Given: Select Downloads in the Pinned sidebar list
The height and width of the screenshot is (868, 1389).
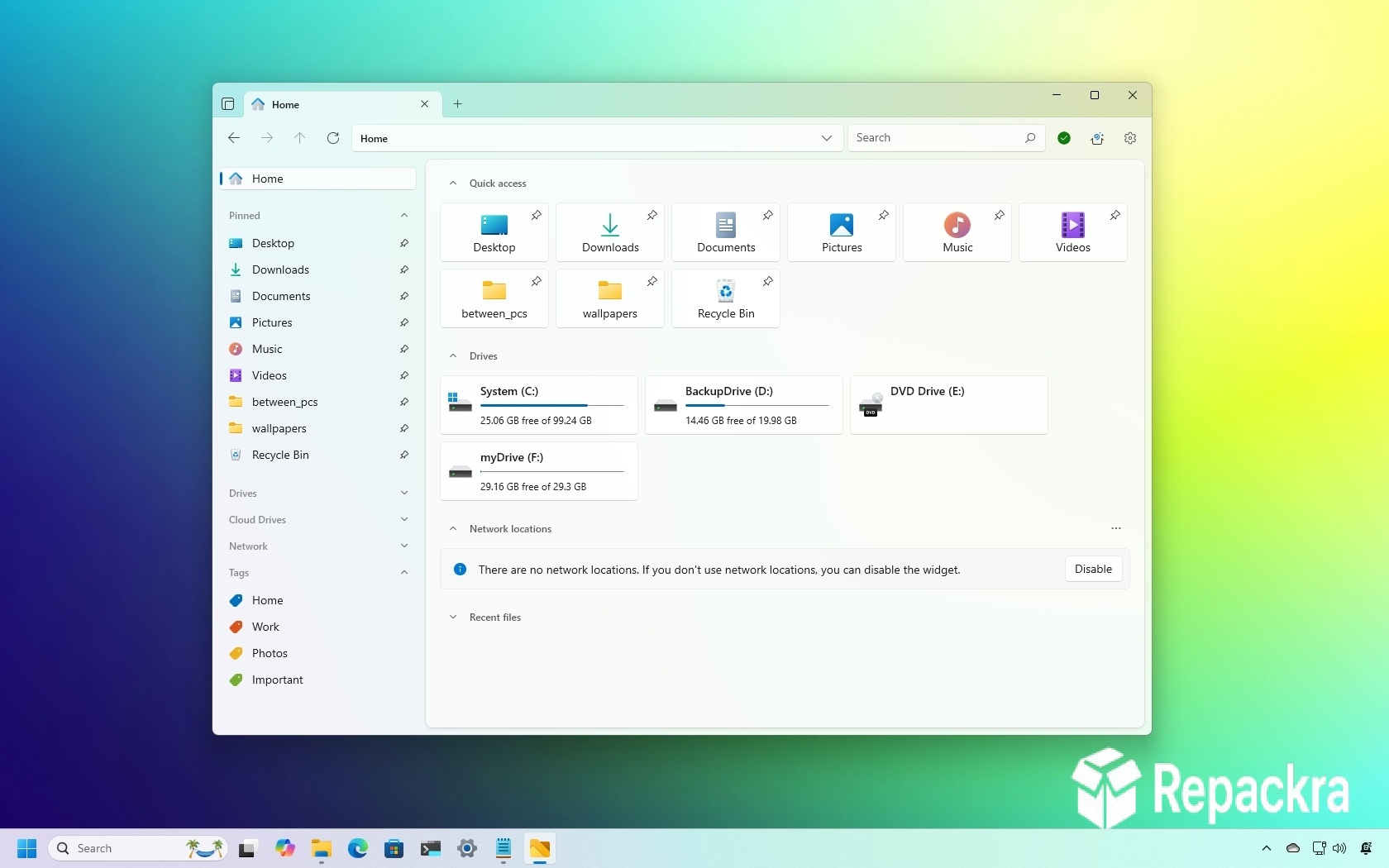Looking at the screenshot, I should pyautogui.click(x=318, y=269).
